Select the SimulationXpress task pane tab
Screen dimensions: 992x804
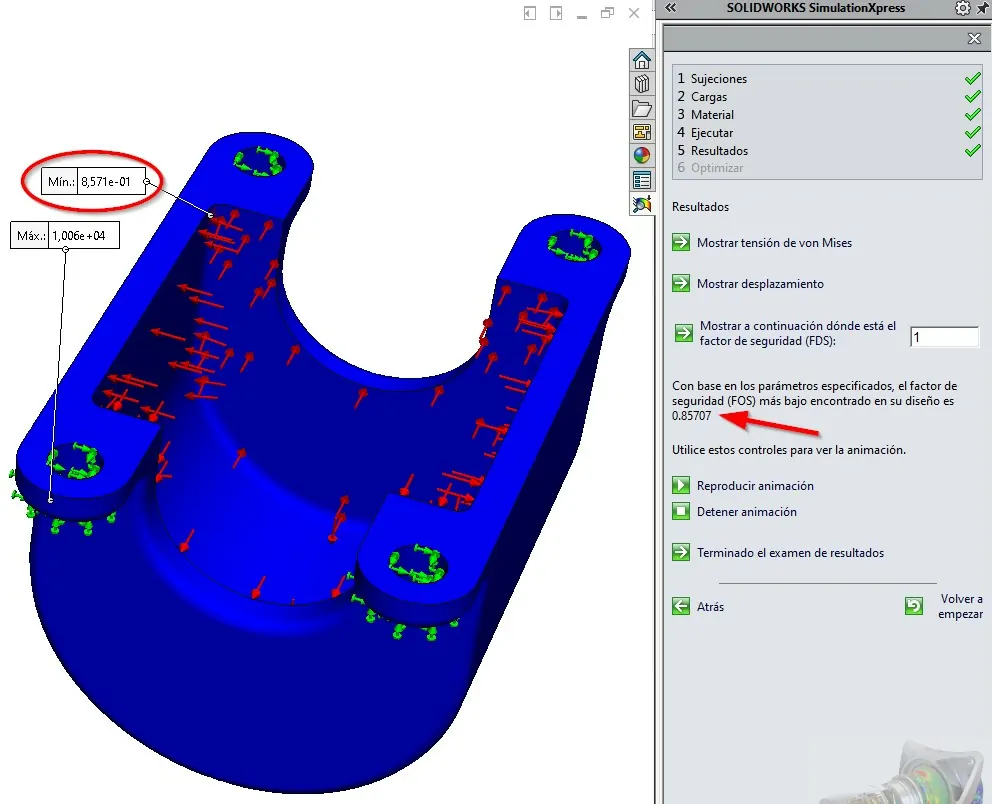[x=642, y=204]
